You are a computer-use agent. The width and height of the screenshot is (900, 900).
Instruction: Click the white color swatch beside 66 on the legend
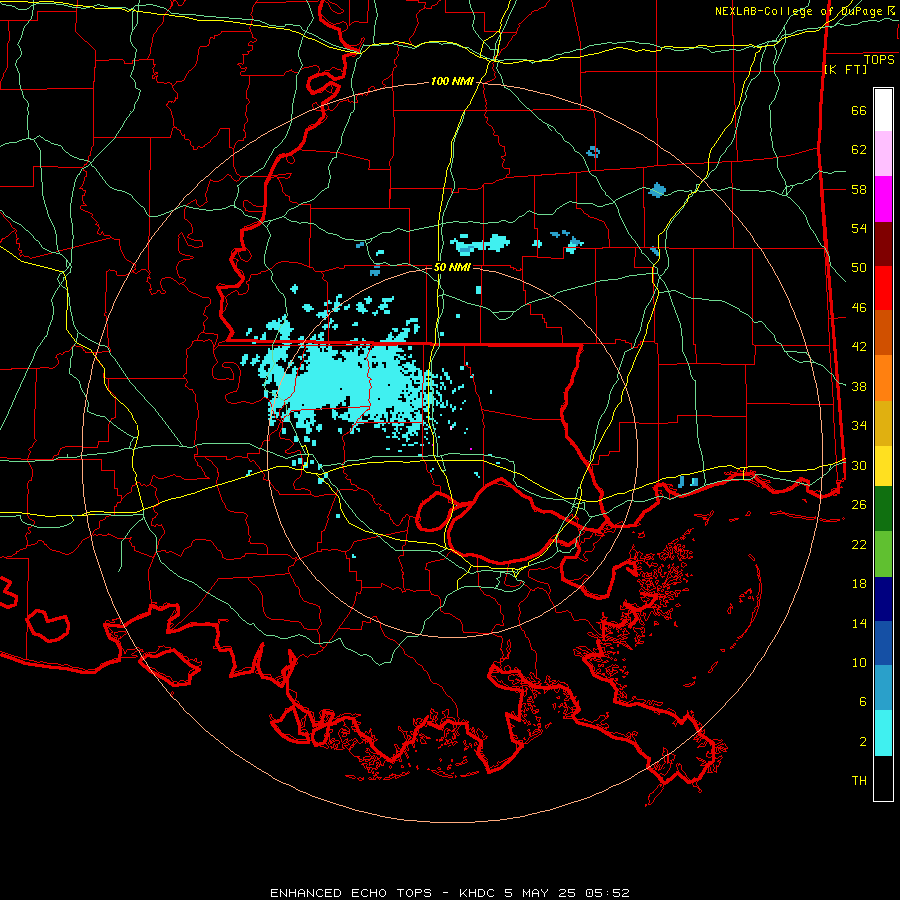point(883,110)
